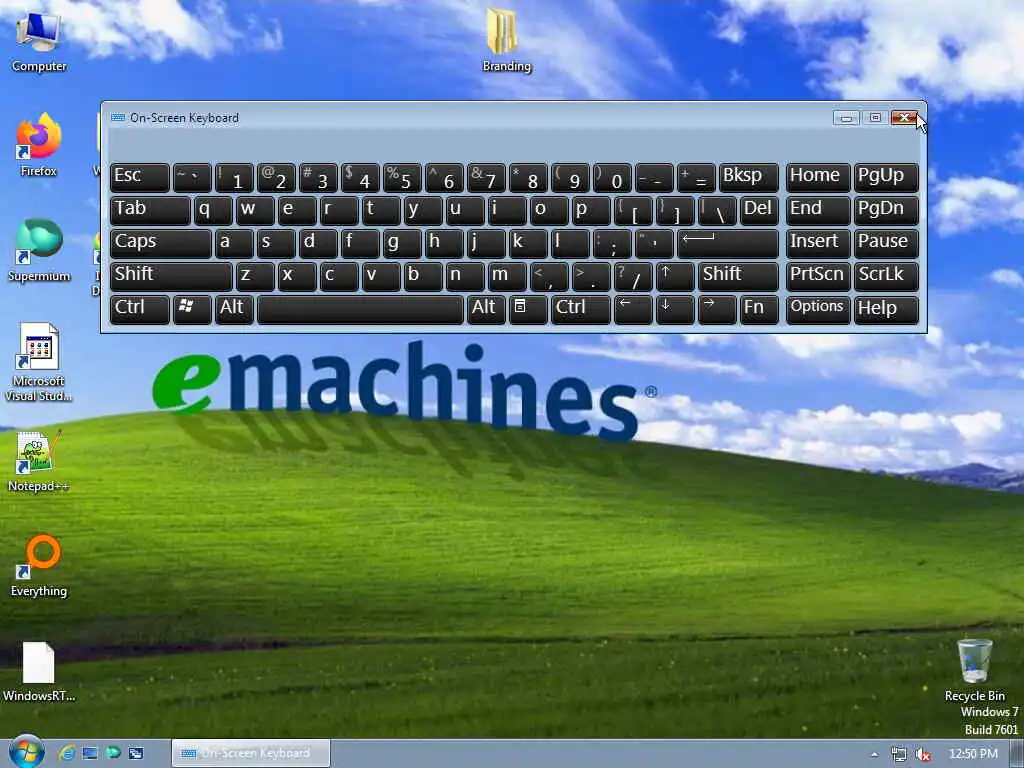Select the On-Screen Keyboard taskbar button
Image resolution: width=1024 pixels, height=768 pixels.
pyautogui.click(x=251, y=753)
